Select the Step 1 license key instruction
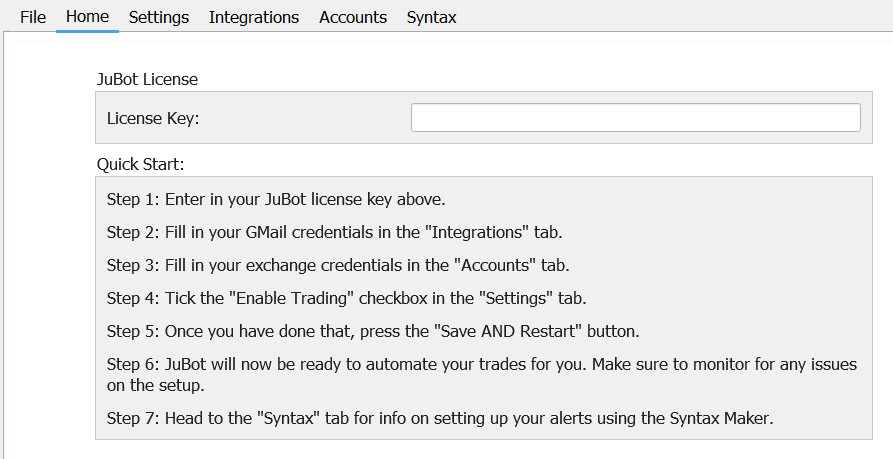 [276, 199]
